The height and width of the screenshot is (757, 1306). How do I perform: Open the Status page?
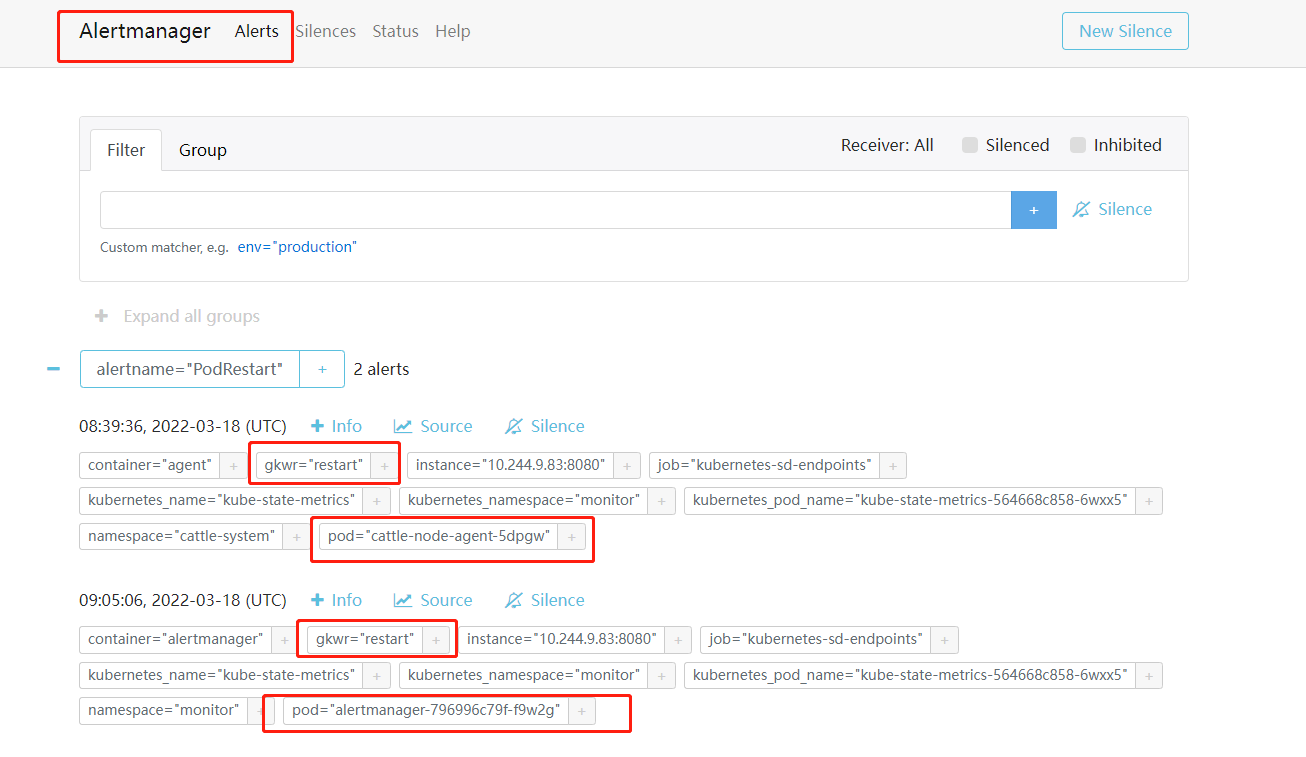(396, 31)
